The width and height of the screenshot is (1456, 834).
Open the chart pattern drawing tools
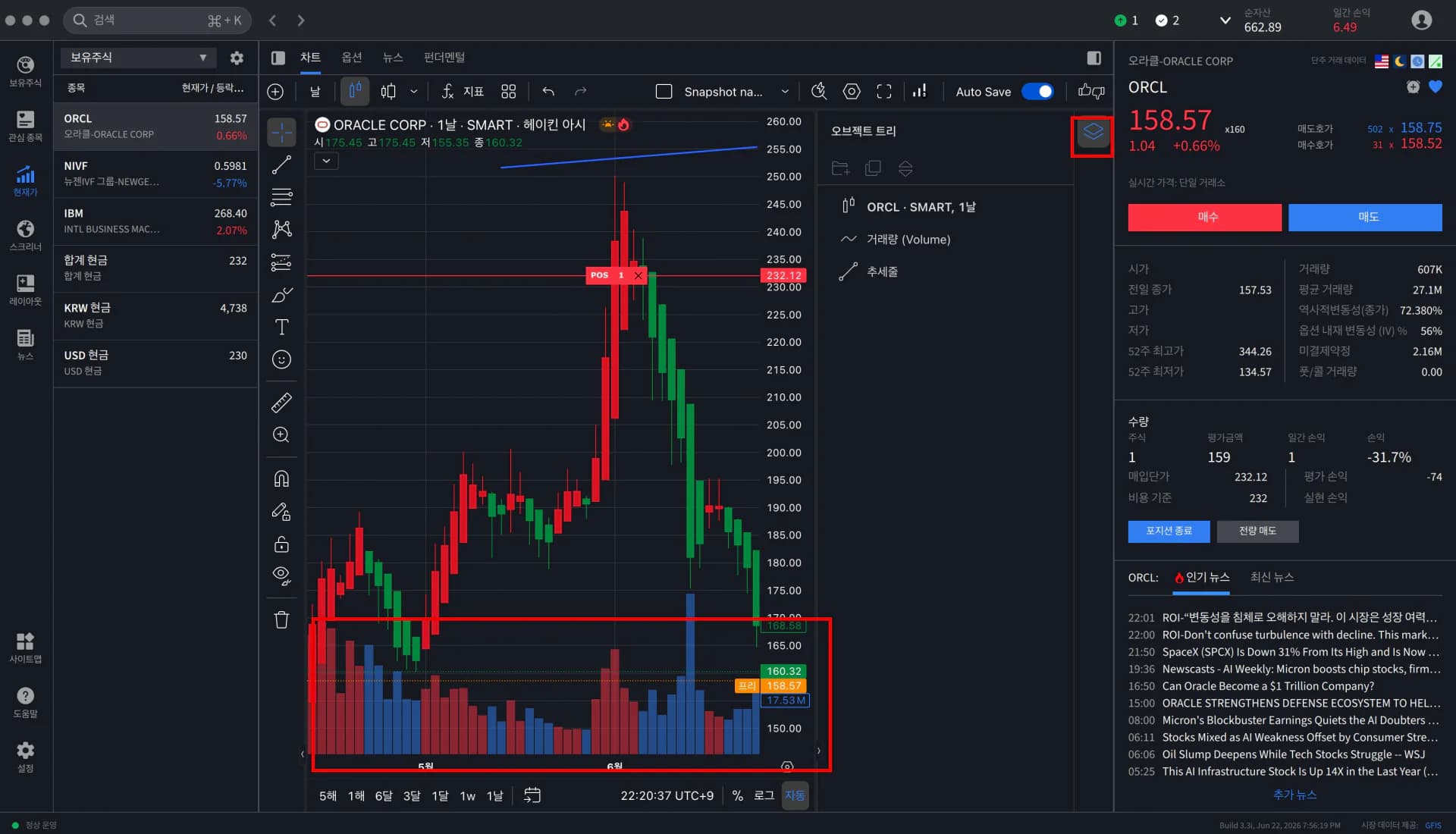point(281,229)
